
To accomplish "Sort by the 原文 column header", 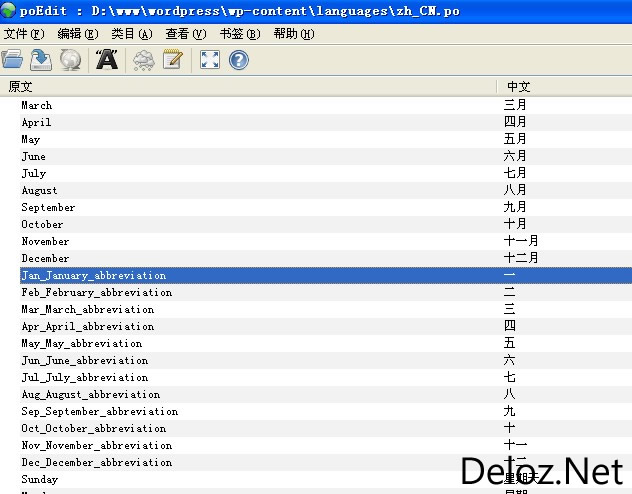I will coord(248,87).
